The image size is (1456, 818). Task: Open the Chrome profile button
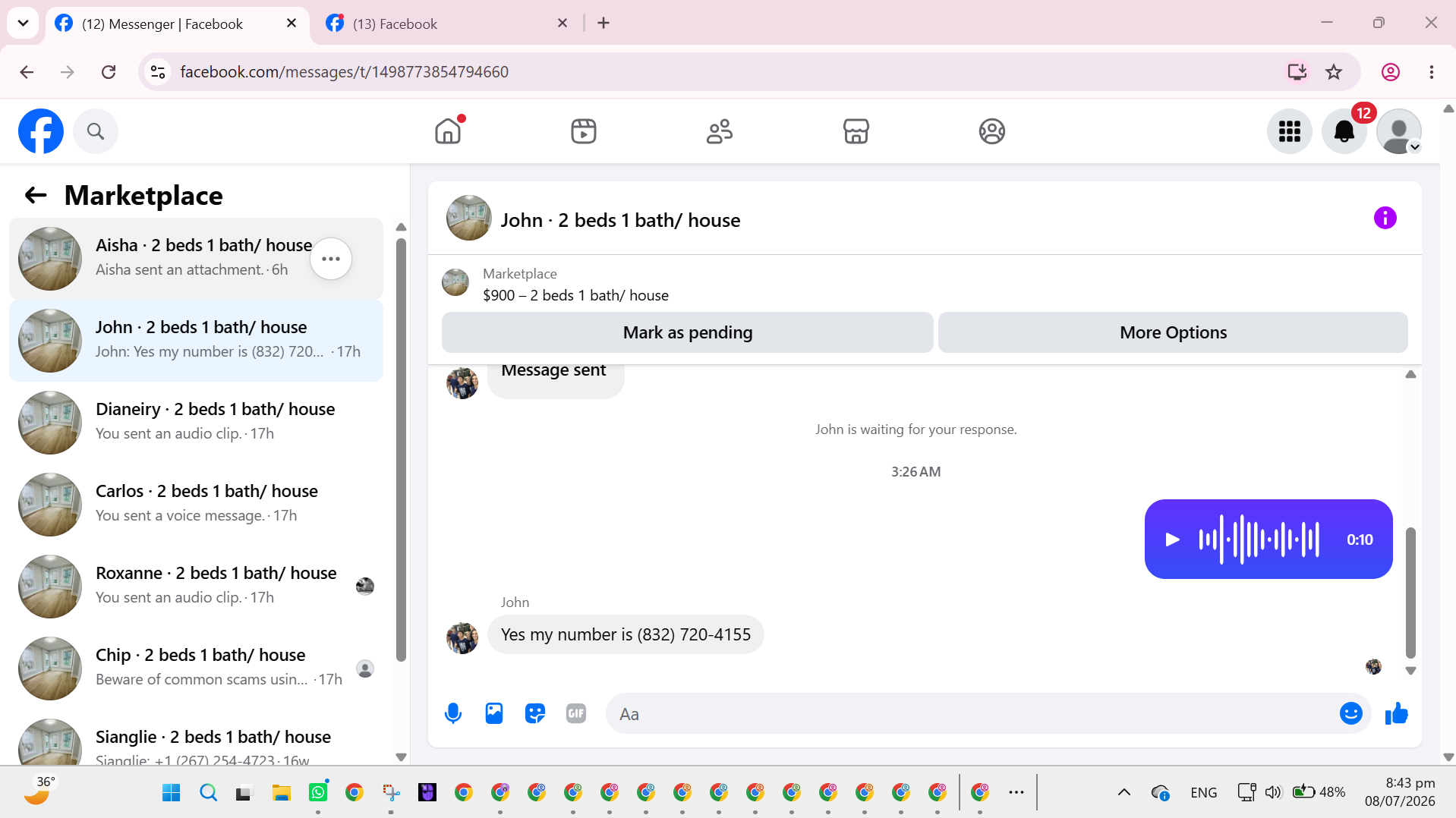pyautogui.click(x=1391, y=72)
